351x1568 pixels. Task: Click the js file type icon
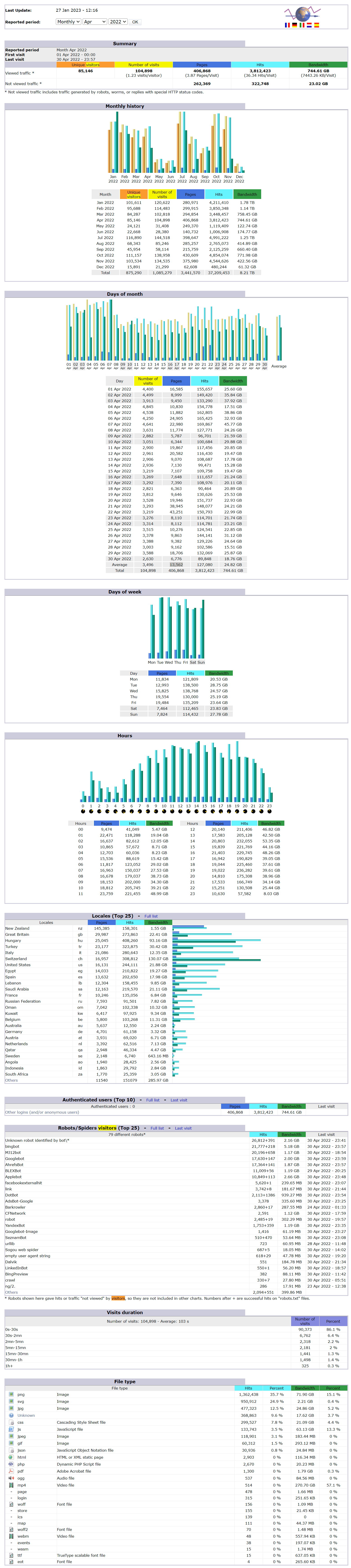(11, 1429)
